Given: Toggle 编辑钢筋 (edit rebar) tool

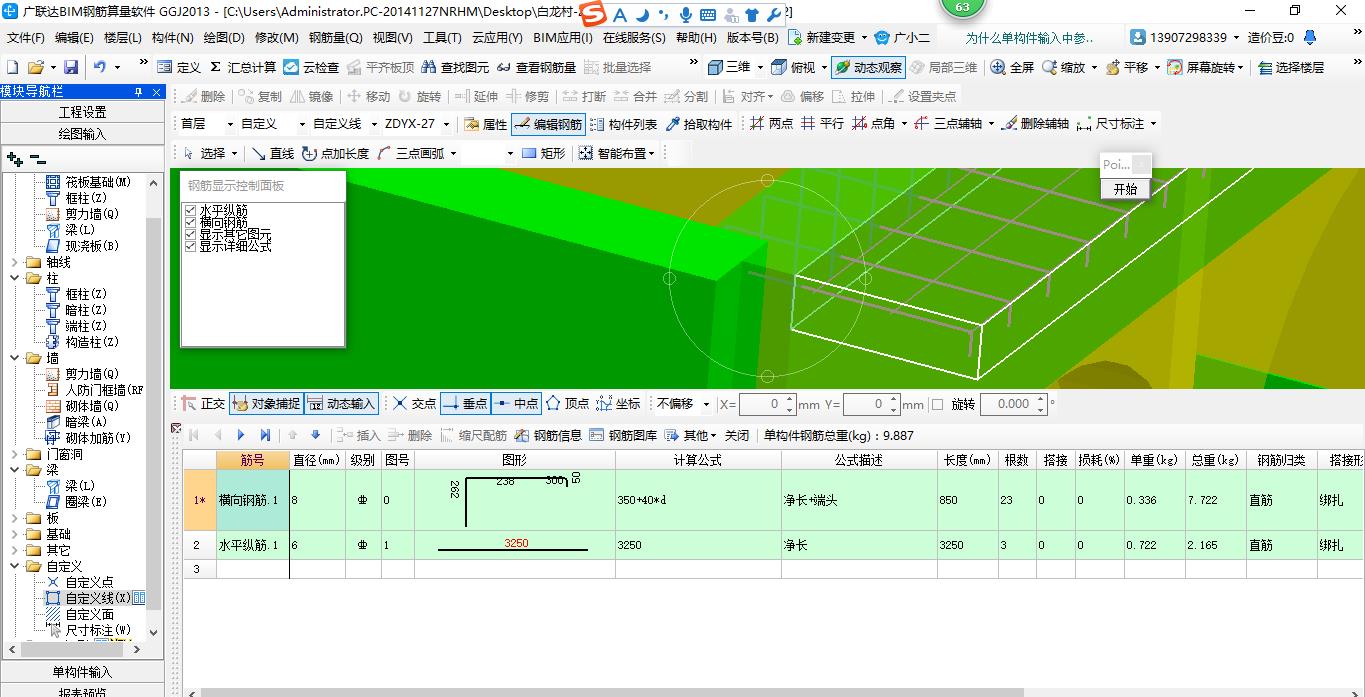Looking at the screenshot, I should pos(547,124).
